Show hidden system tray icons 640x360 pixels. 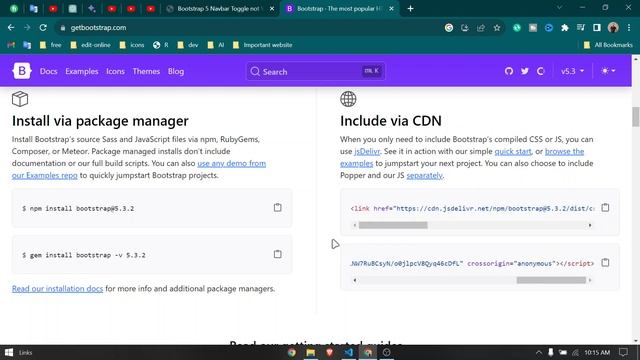coord(539,353)
